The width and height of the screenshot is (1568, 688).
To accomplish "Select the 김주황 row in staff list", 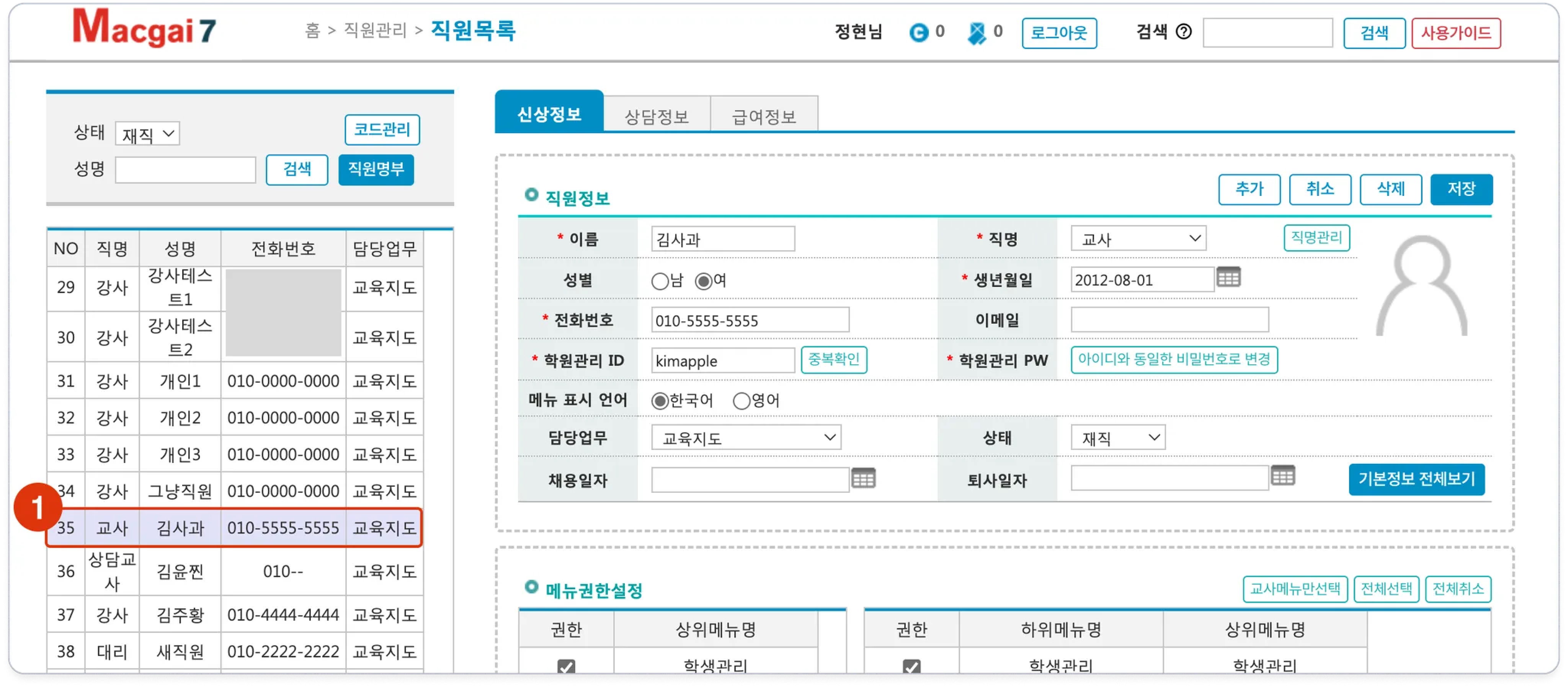I will tap(180, 615).
